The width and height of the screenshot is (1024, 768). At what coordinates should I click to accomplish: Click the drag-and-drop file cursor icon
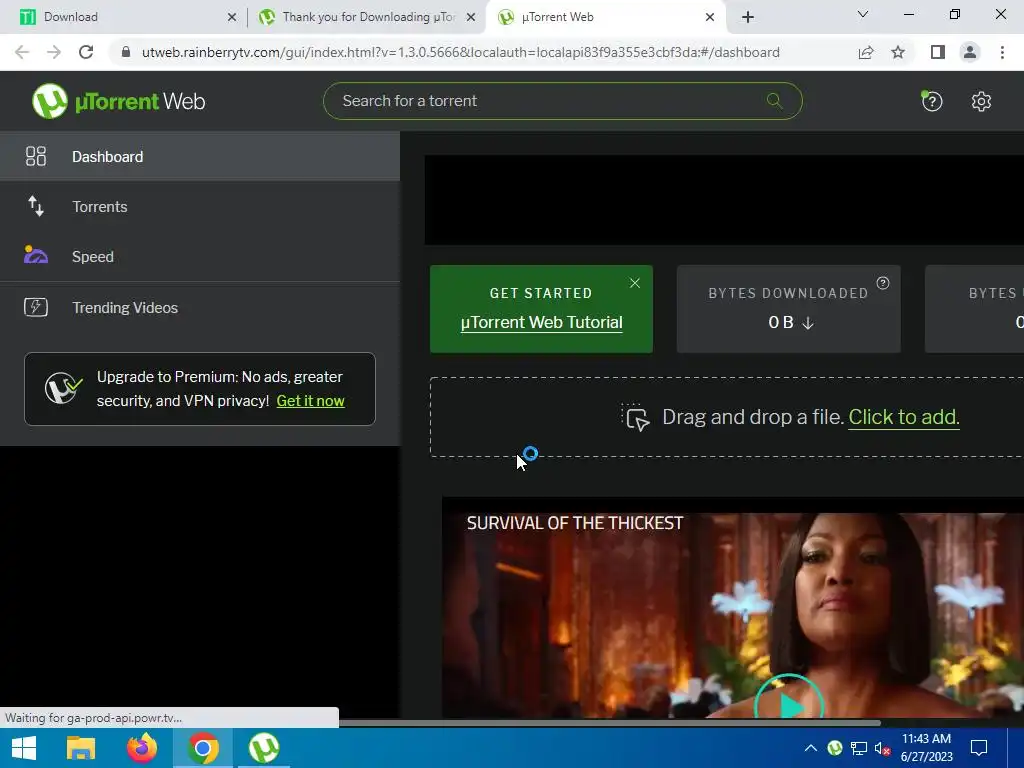pyautogui.click(x=635, y=417)
